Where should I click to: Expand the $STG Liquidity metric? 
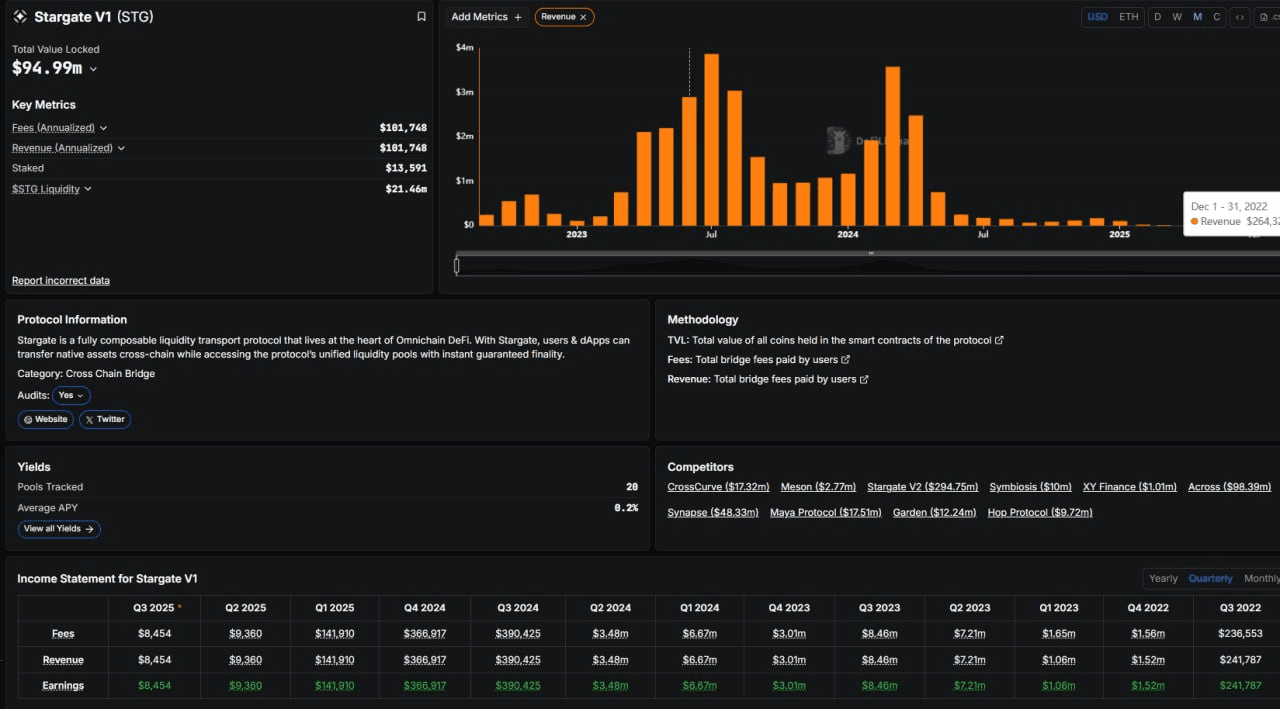tap(88, 189)
